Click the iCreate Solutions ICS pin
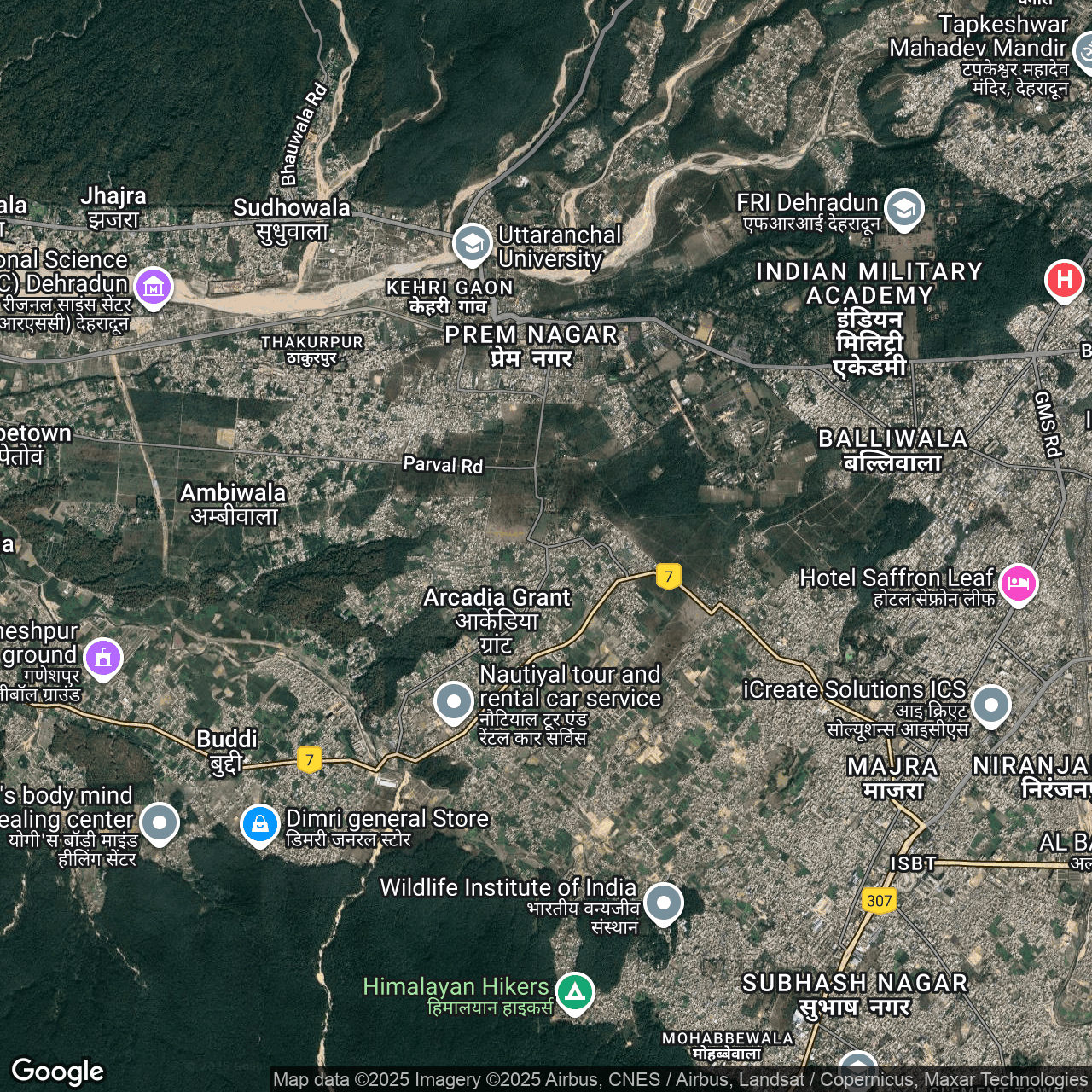Image resolution: width=1092 pixels, height=1092 pixels. [990, 705]
